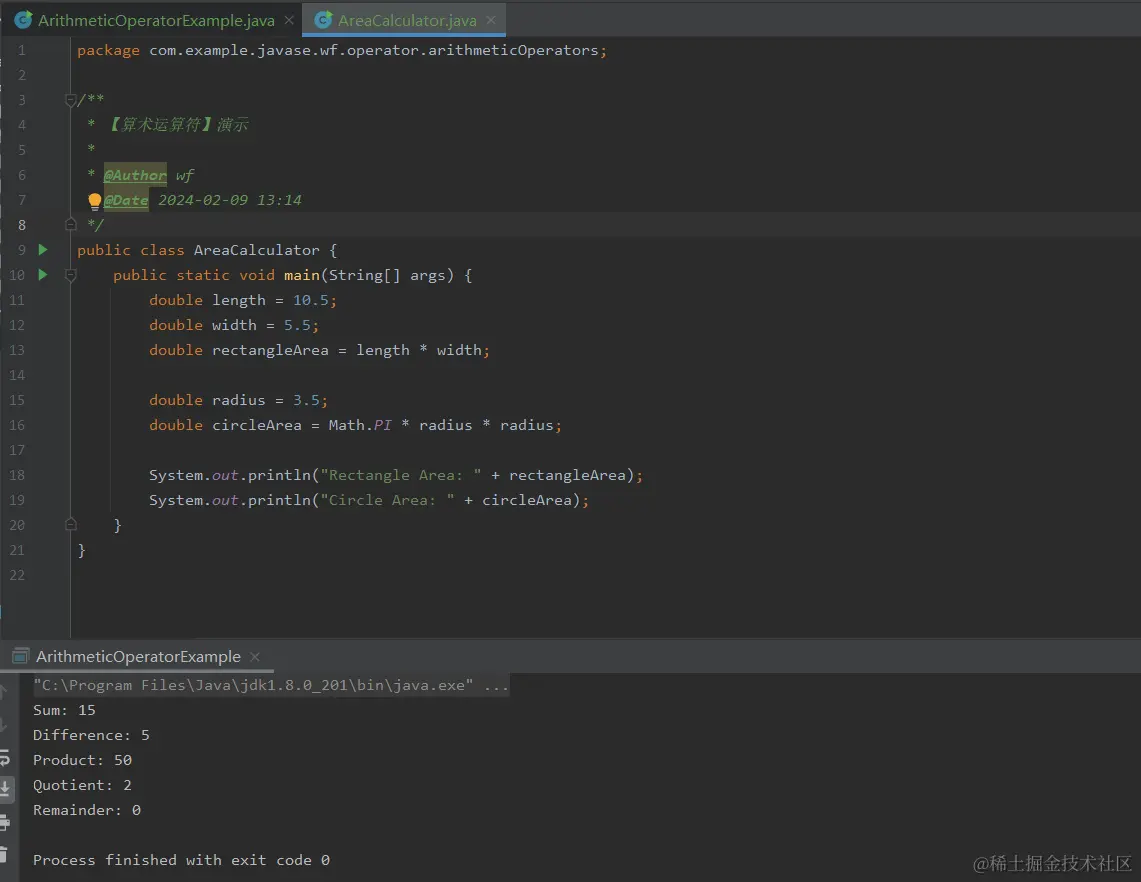
Task: Click the @Date tag in the Javadoc
Action: coord(126,200)
